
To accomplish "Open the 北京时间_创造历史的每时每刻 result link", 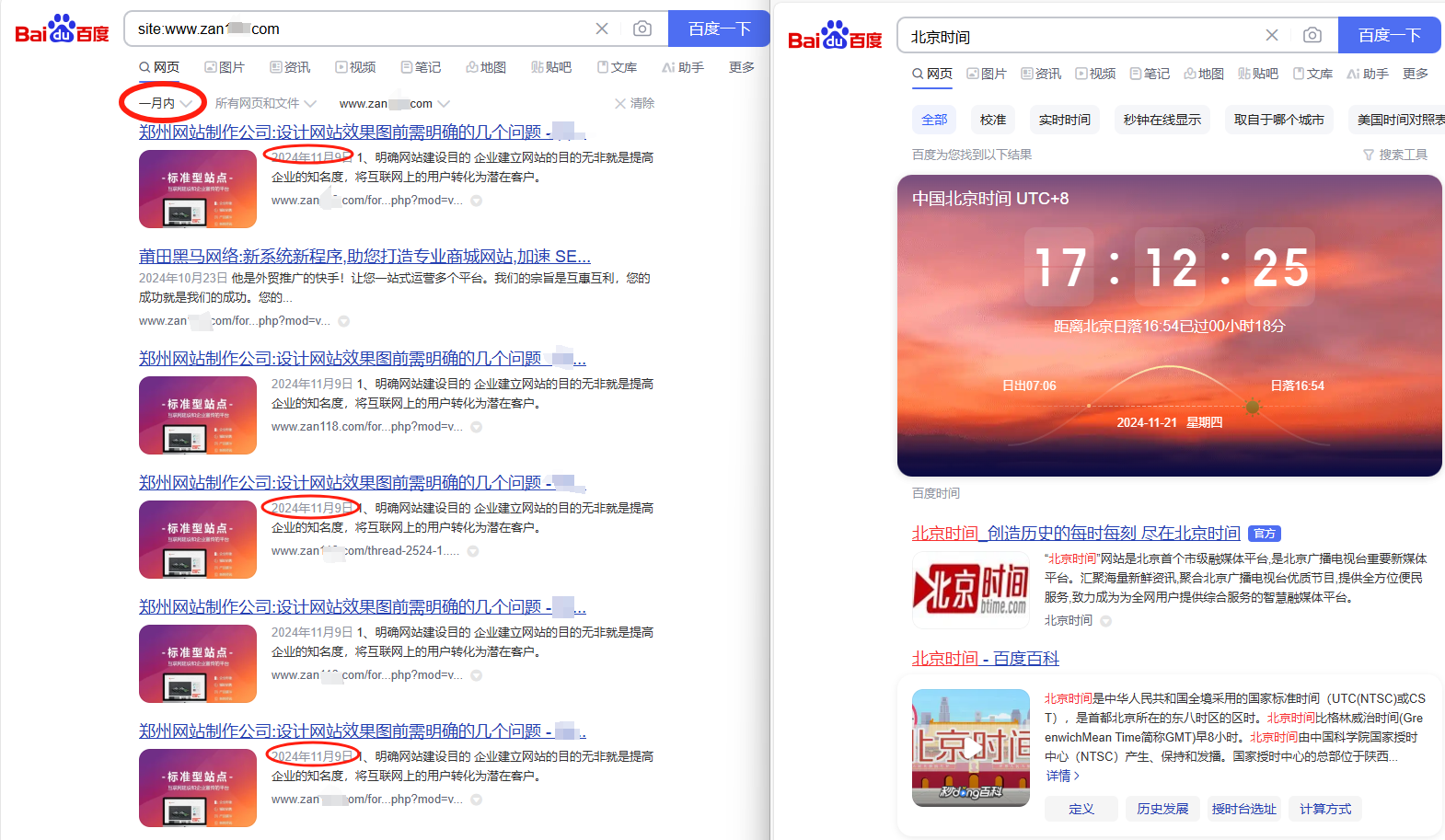I will pyautogui.click(x=1076, y=534).
